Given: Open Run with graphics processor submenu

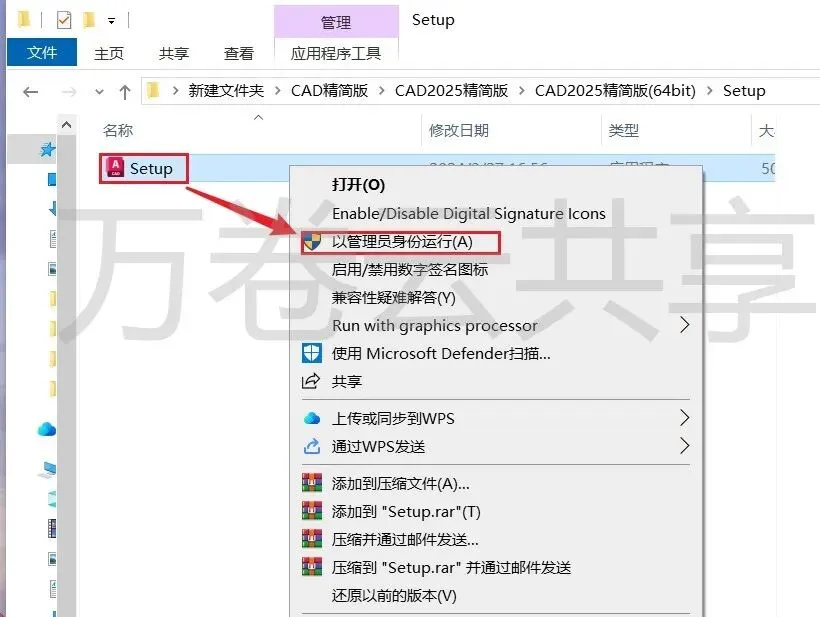Looking at the screenshot, I should [435, 325].
